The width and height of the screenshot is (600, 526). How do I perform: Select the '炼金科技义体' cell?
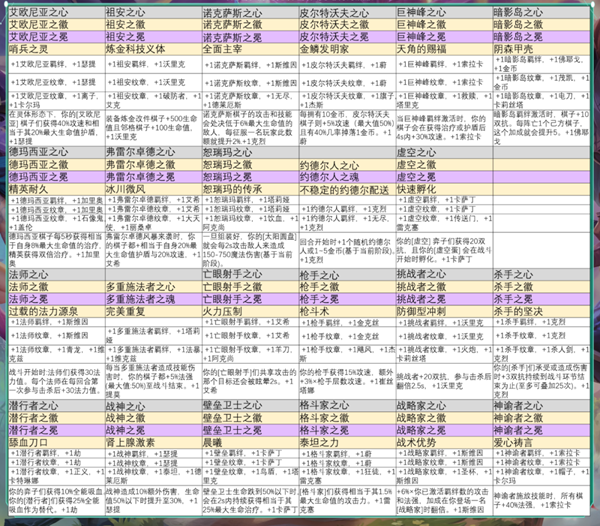tap(153, 49)
